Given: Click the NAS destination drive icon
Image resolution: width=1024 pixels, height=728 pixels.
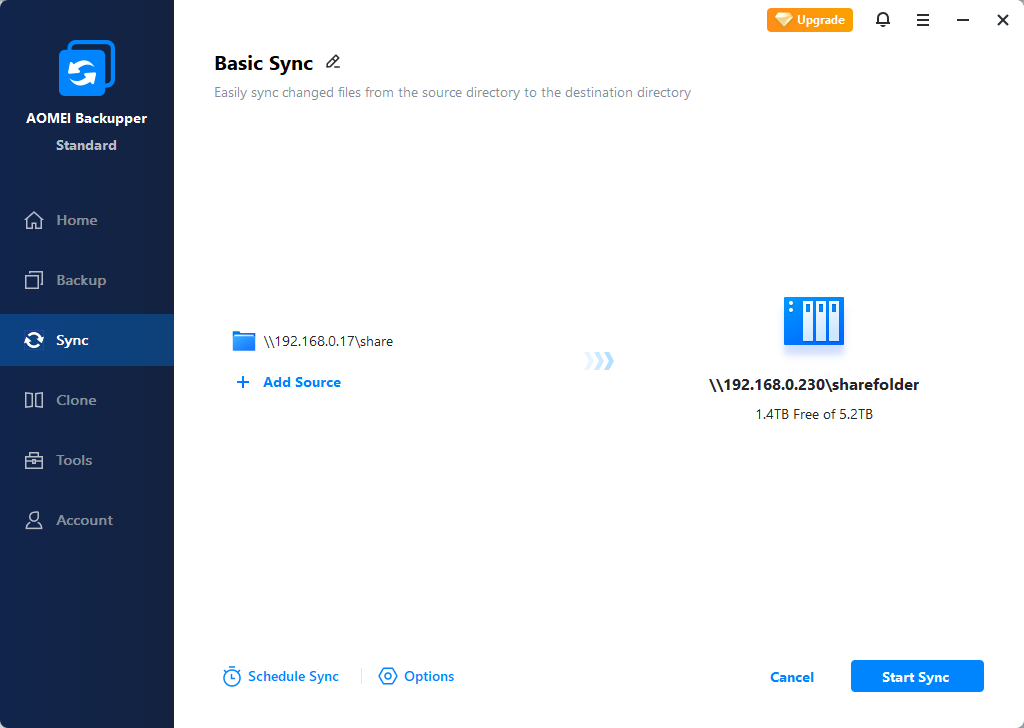Looking at the screenshot, I should pyautogui.click(x=813, y=321).
